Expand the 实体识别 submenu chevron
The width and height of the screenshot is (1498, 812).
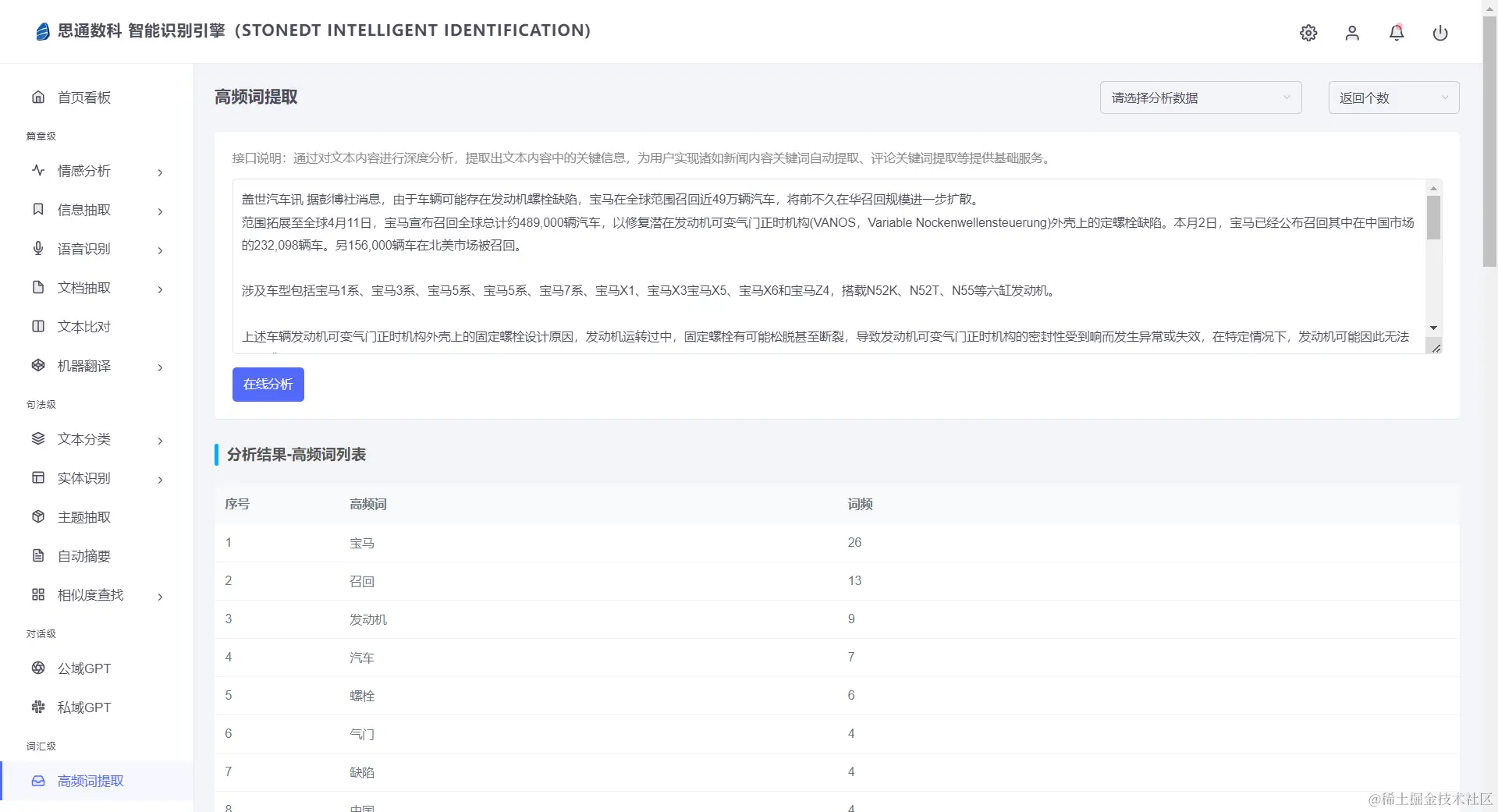coord(160,480)
